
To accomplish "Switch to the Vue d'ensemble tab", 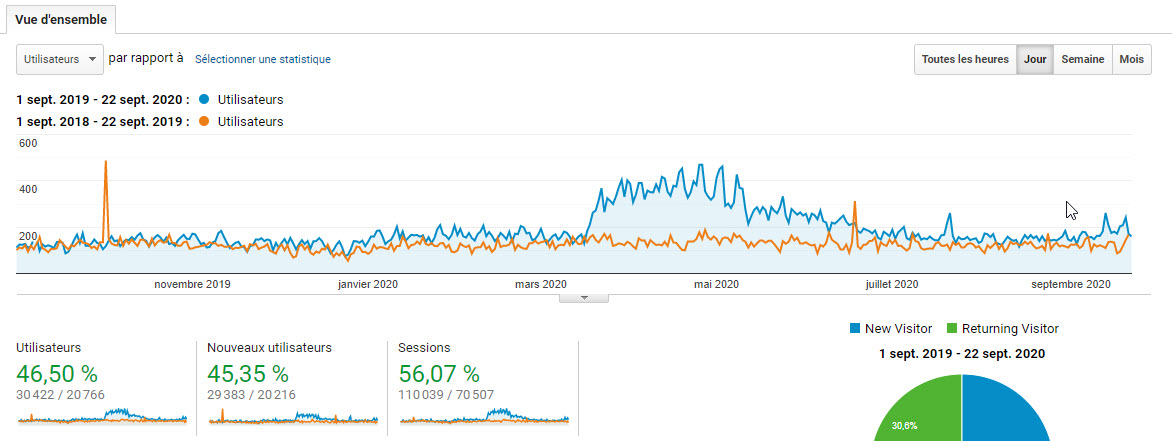I will [61, 19].
